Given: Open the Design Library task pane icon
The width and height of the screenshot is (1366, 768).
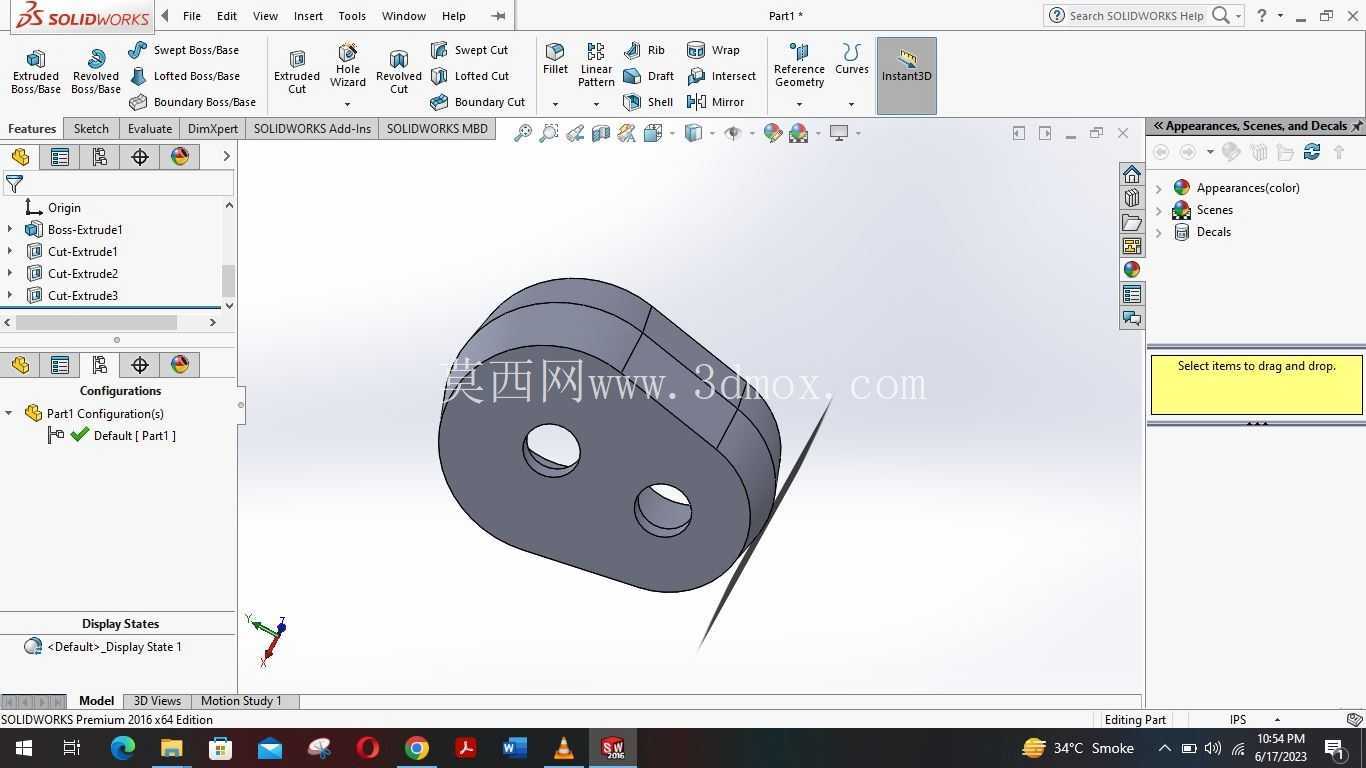Looking at the screenshot, I should click(x=1131, y=198).
